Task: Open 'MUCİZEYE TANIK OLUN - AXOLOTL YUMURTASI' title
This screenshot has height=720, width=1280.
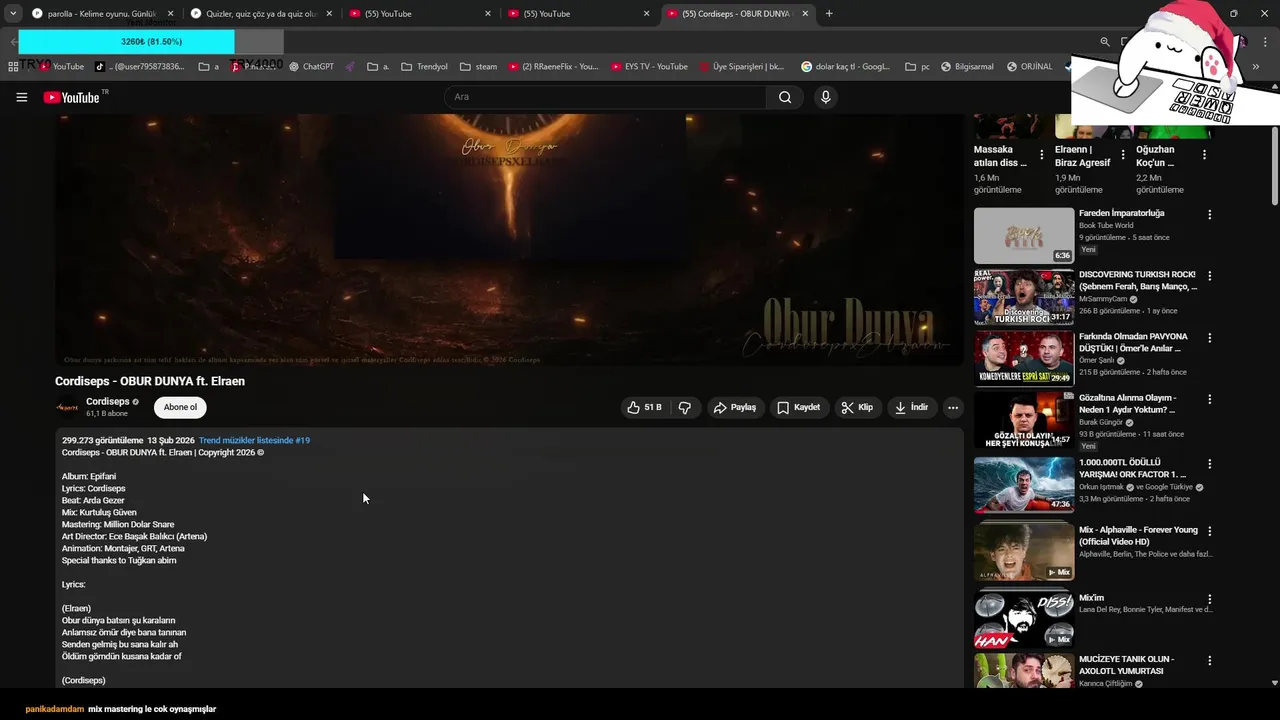Action: pos(1127,665)
